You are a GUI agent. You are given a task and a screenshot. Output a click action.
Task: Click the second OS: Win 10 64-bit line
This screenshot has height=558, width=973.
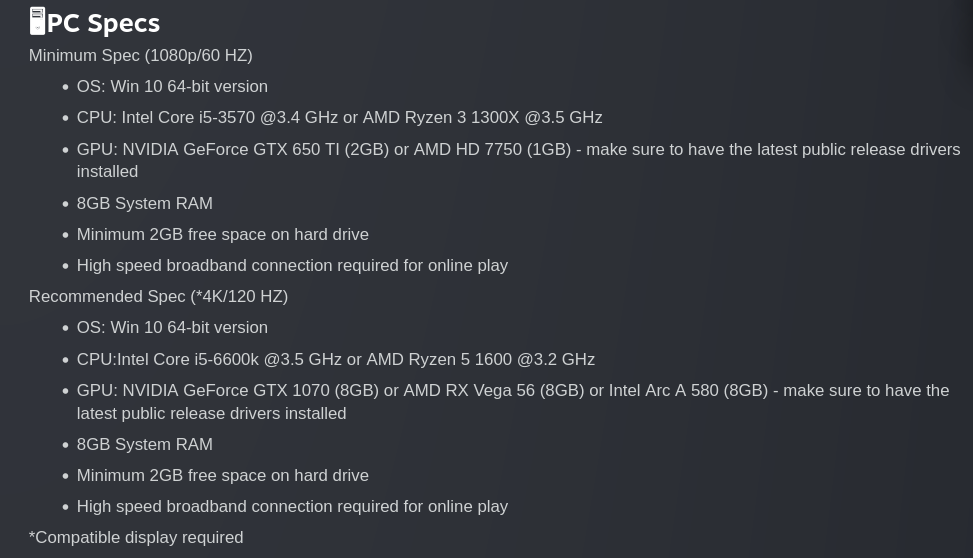point(172,327)
